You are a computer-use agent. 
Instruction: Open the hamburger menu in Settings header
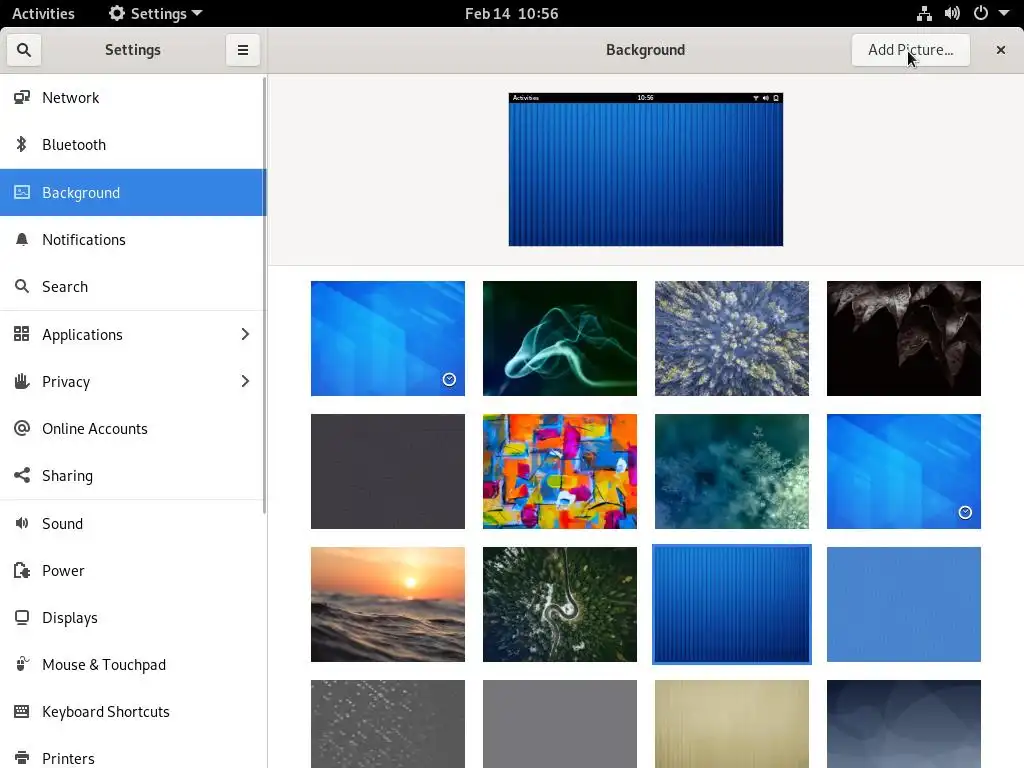click(x=242, y=50)
